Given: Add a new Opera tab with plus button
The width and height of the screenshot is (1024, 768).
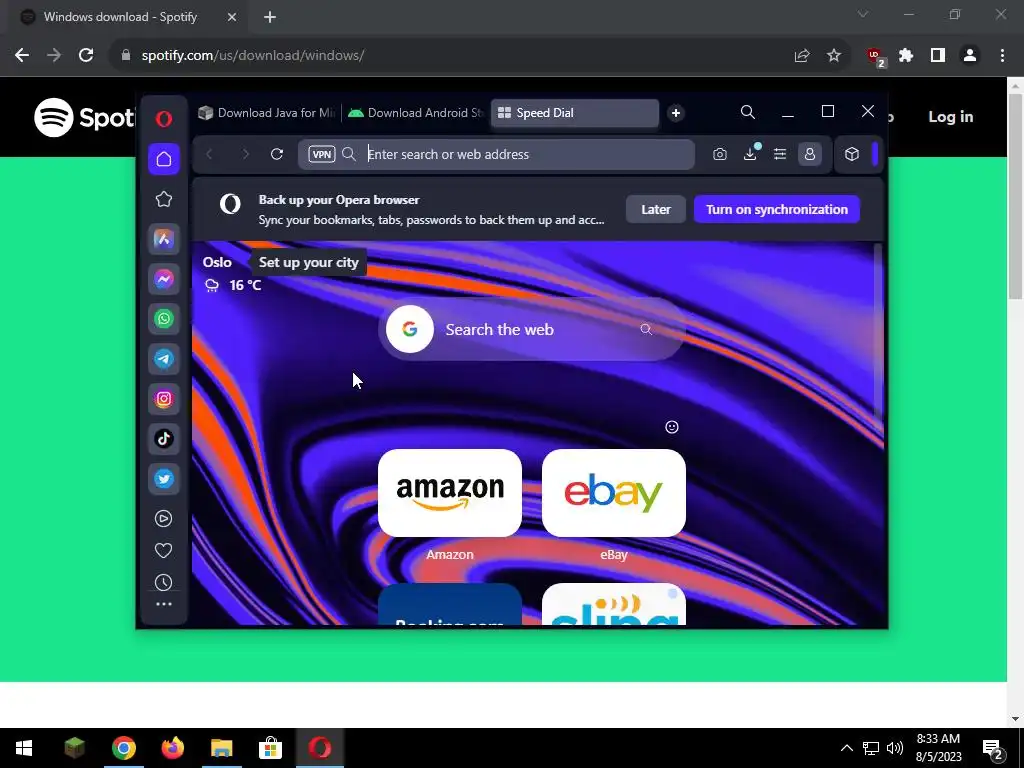Looking at the screenshot, I should click(676, 113).
